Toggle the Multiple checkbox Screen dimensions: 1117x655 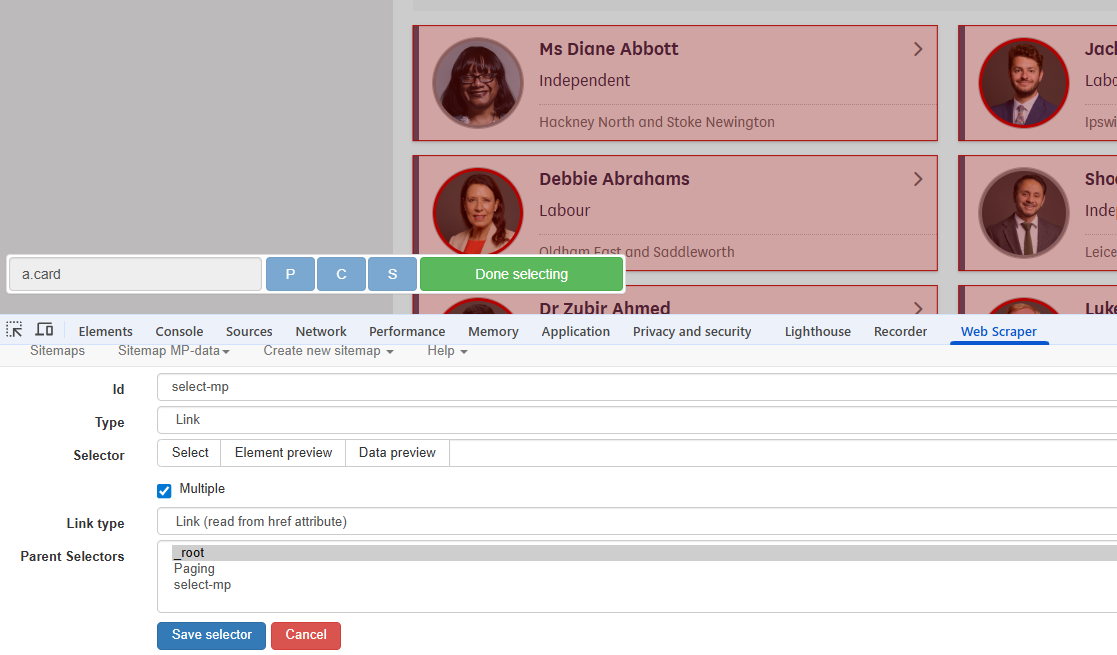pos(164,490)
